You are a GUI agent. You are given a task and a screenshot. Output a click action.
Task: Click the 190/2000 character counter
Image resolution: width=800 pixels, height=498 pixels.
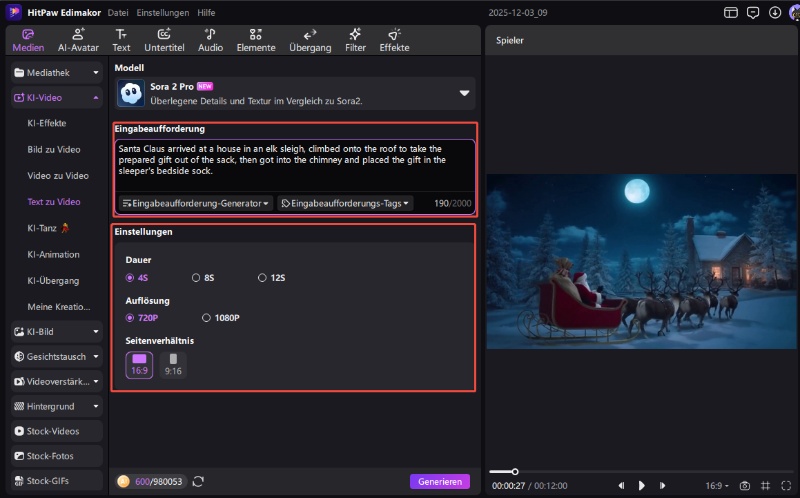453,203
